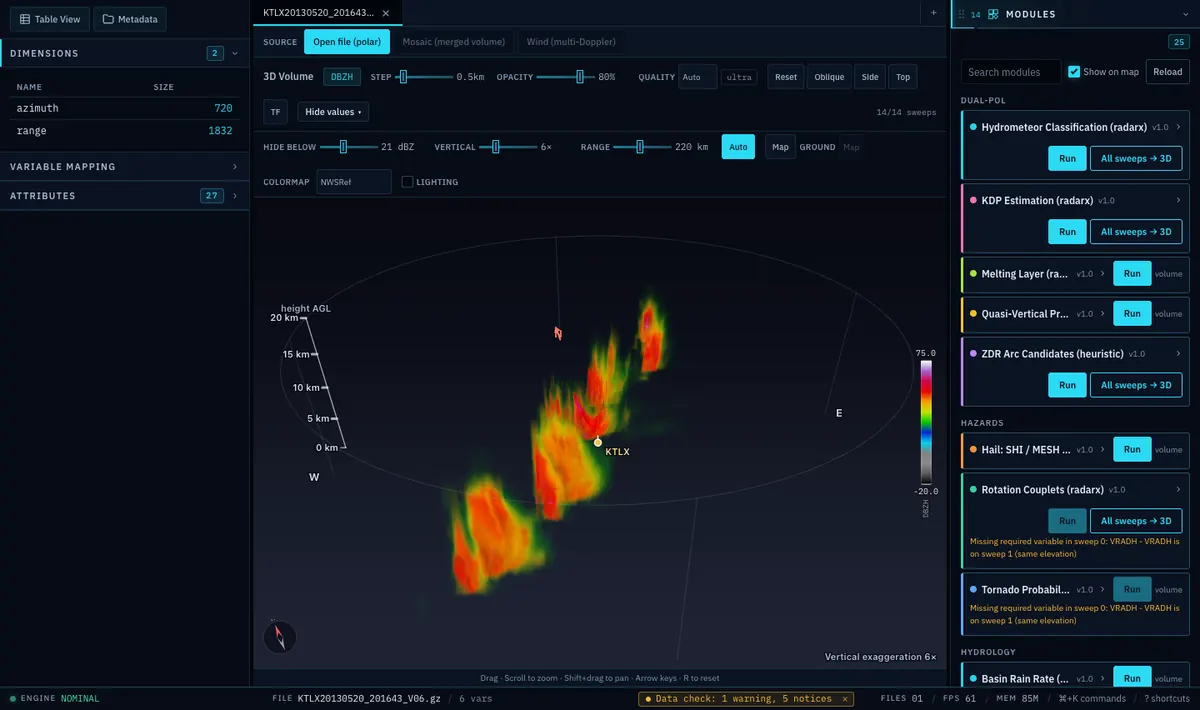Run Hydrometeor Classification on all sweeps 3D
The height and width of the screenshot is (710, 1200).
[1136, 158]
